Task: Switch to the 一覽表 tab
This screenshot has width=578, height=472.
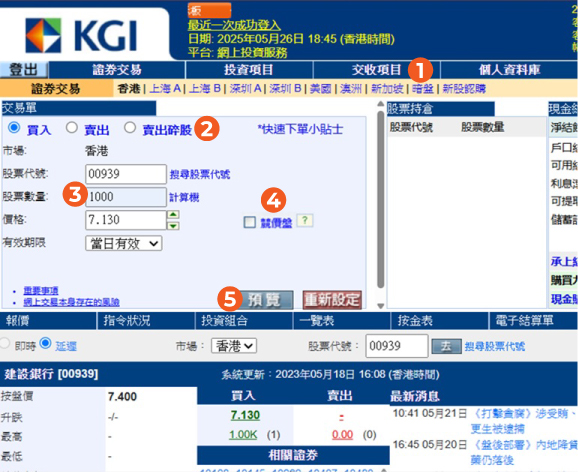Action: pos(342,321)
